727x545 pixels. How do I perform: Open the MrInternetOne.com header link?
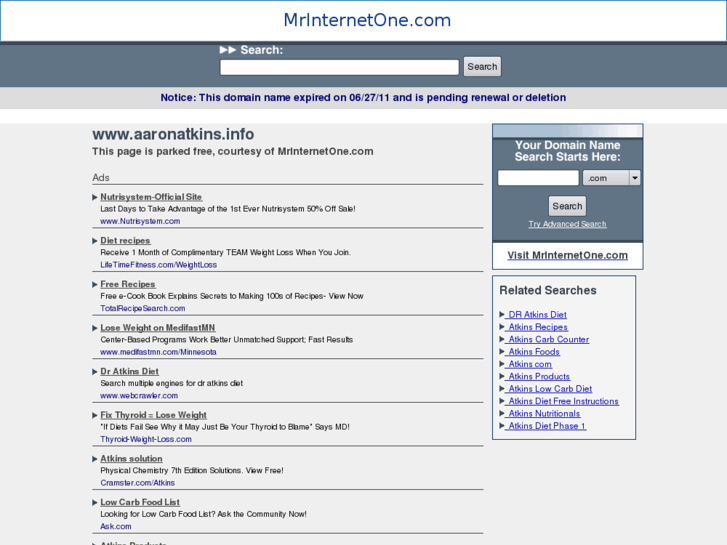click(367, 20)
